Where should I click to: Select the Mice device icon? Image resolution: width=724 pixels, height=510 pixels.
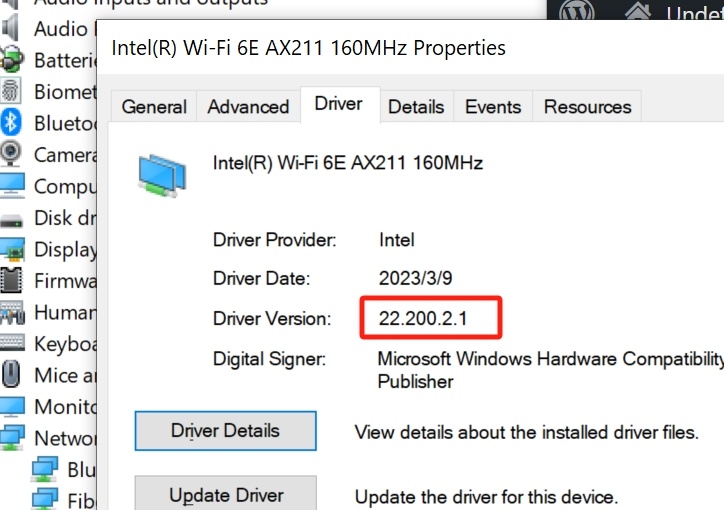[11, 373]
